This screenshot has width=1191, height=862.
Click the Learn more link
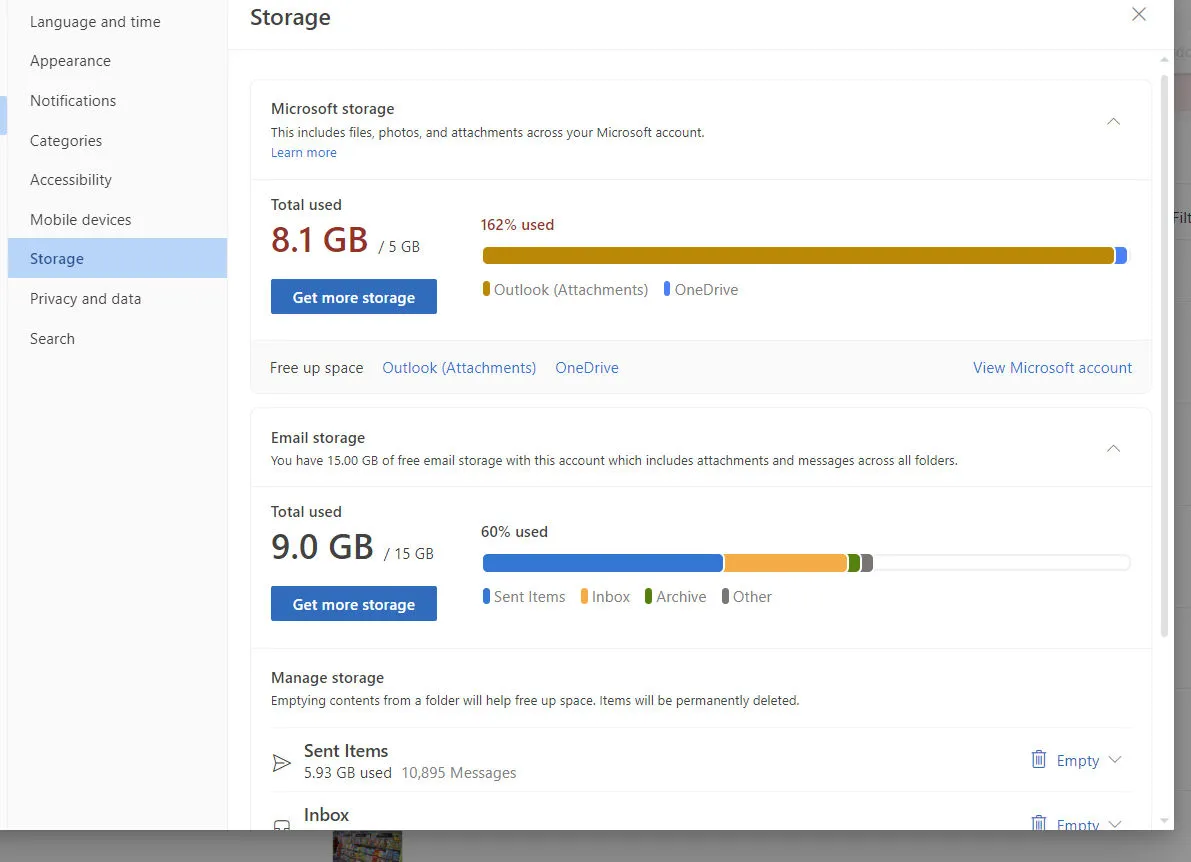[x=303, y=153]
